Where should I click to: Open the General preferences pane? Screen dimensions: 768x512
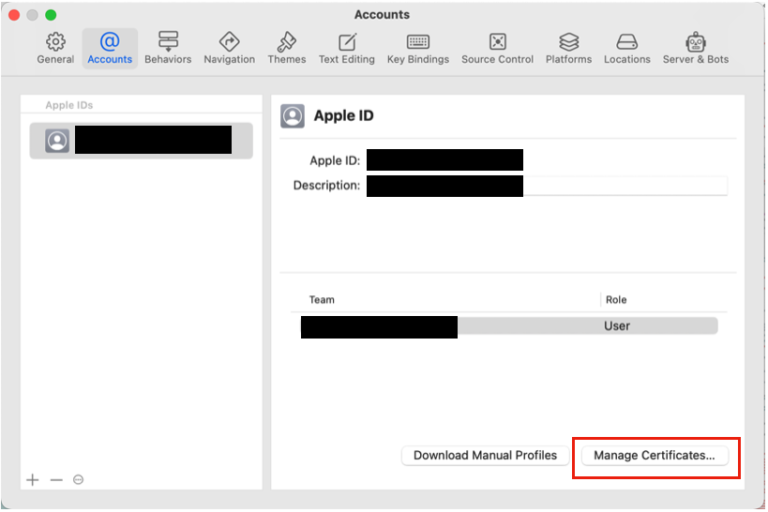[x=56, y=47]
